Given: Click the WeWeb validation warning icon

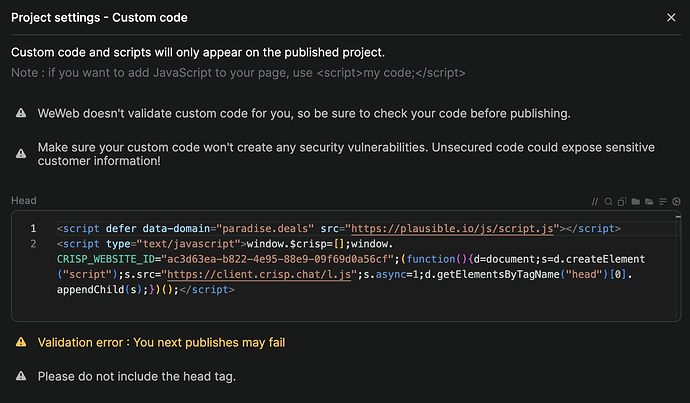Looking at the screenshot, I should pyautogui.click(x=20, y=114).
